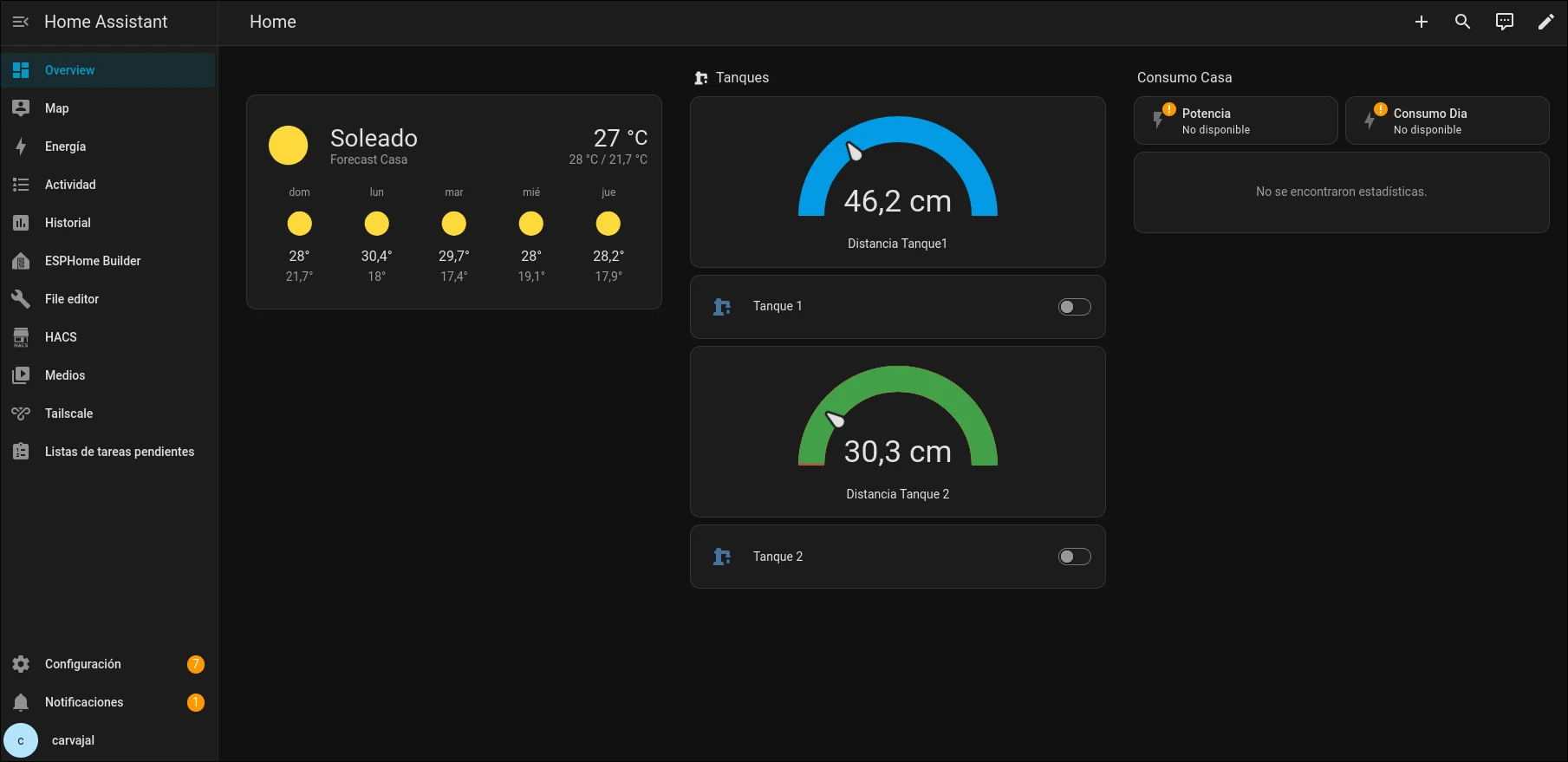Click the Tanques section heading
Viewport: 1568px width, 762px height.
[742, 78]
